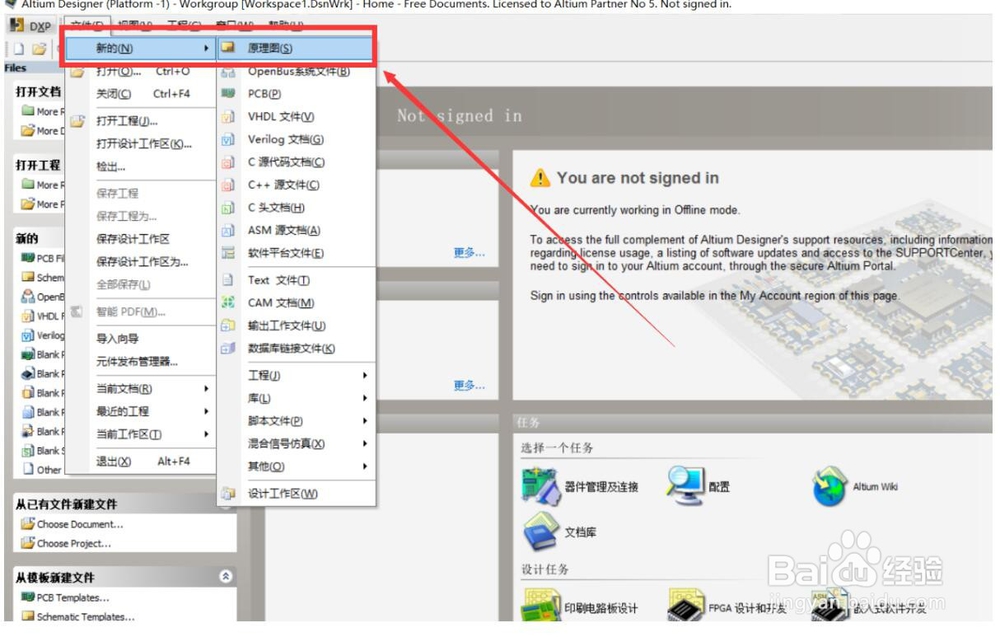Screen dimensions: 1000x637
Task: Select OpenBus系统文件(B) entry
Action: point(298,71)
